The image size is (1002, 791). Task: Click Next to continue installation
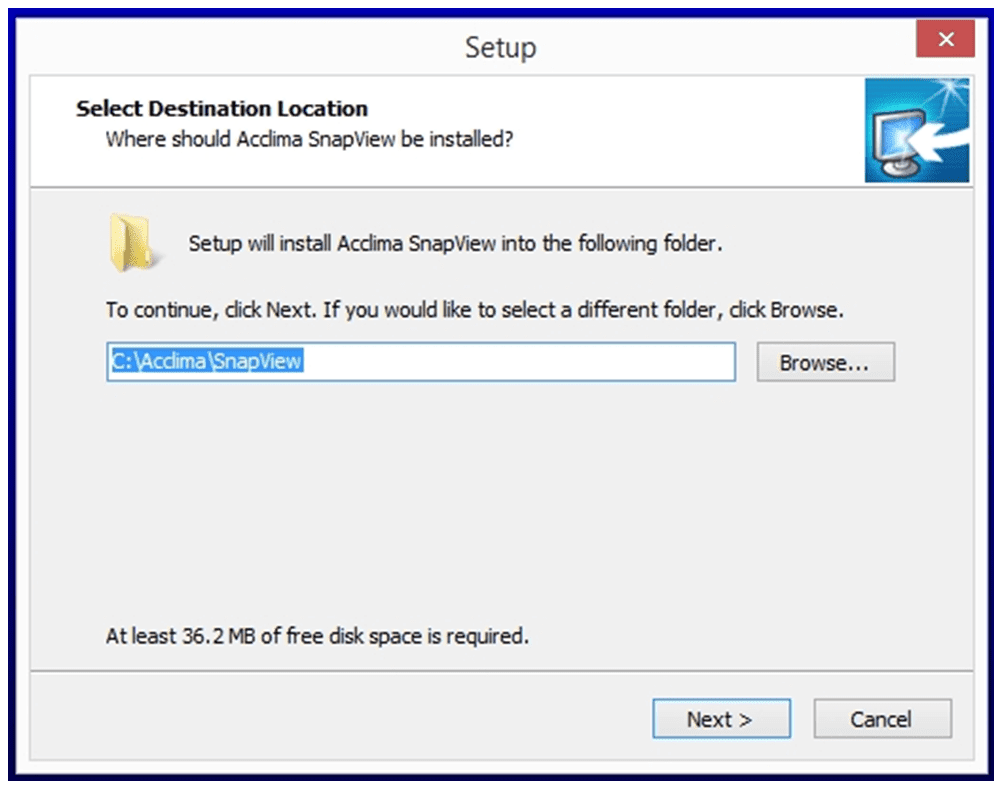click(721, 718)
